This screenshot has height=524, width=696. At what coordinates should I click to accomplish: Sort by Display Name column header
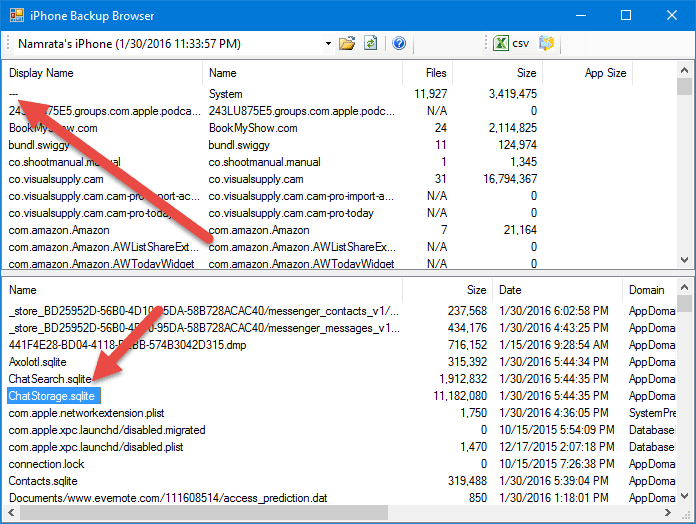pyautogui.click(x=103, y=73)
